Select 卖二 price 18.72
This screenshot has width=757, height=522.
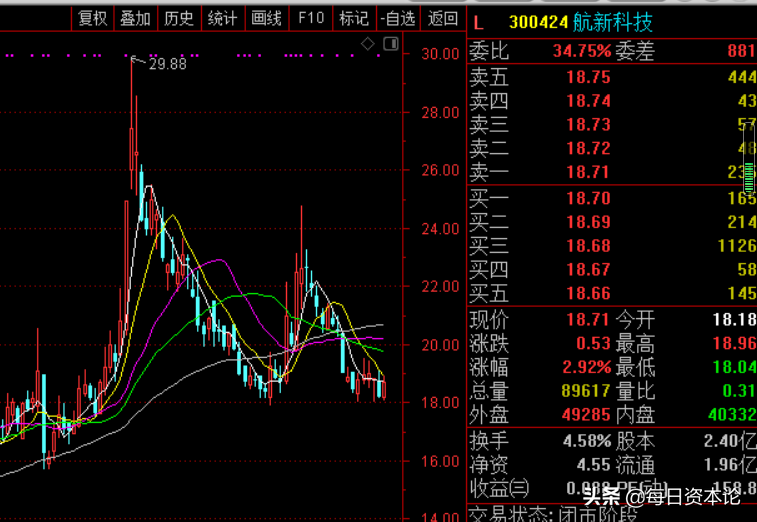(589, 148)
